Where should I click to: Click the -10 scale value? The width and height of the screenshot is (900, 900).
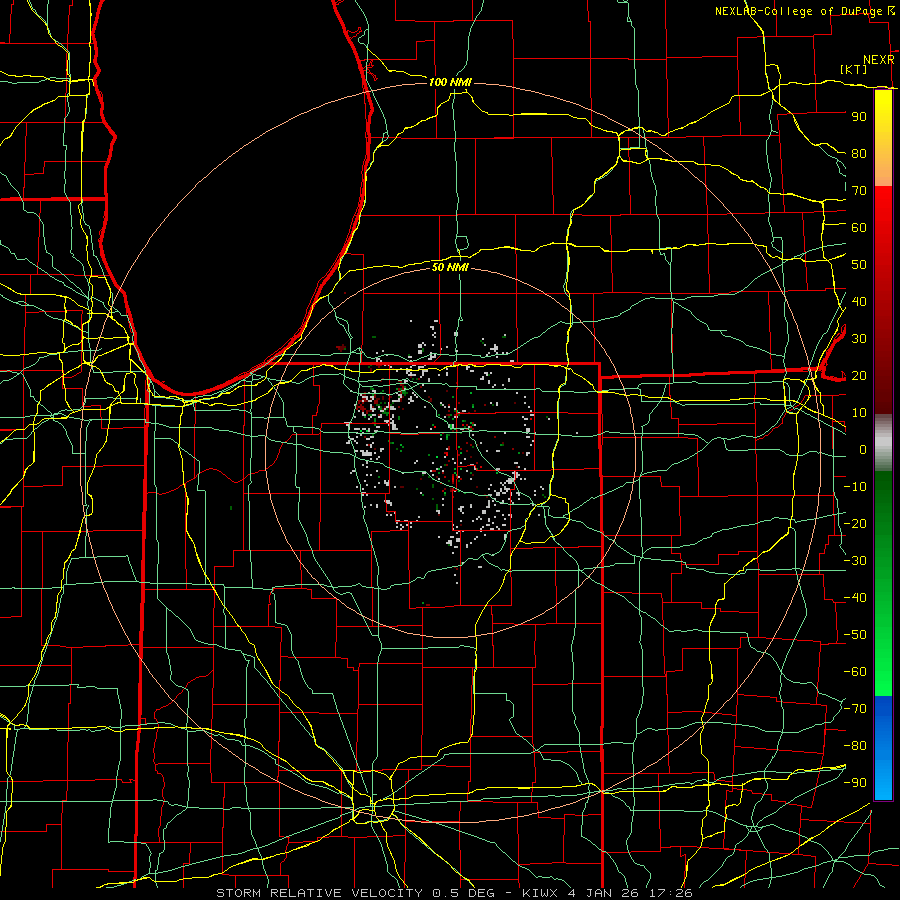[855, 487]
